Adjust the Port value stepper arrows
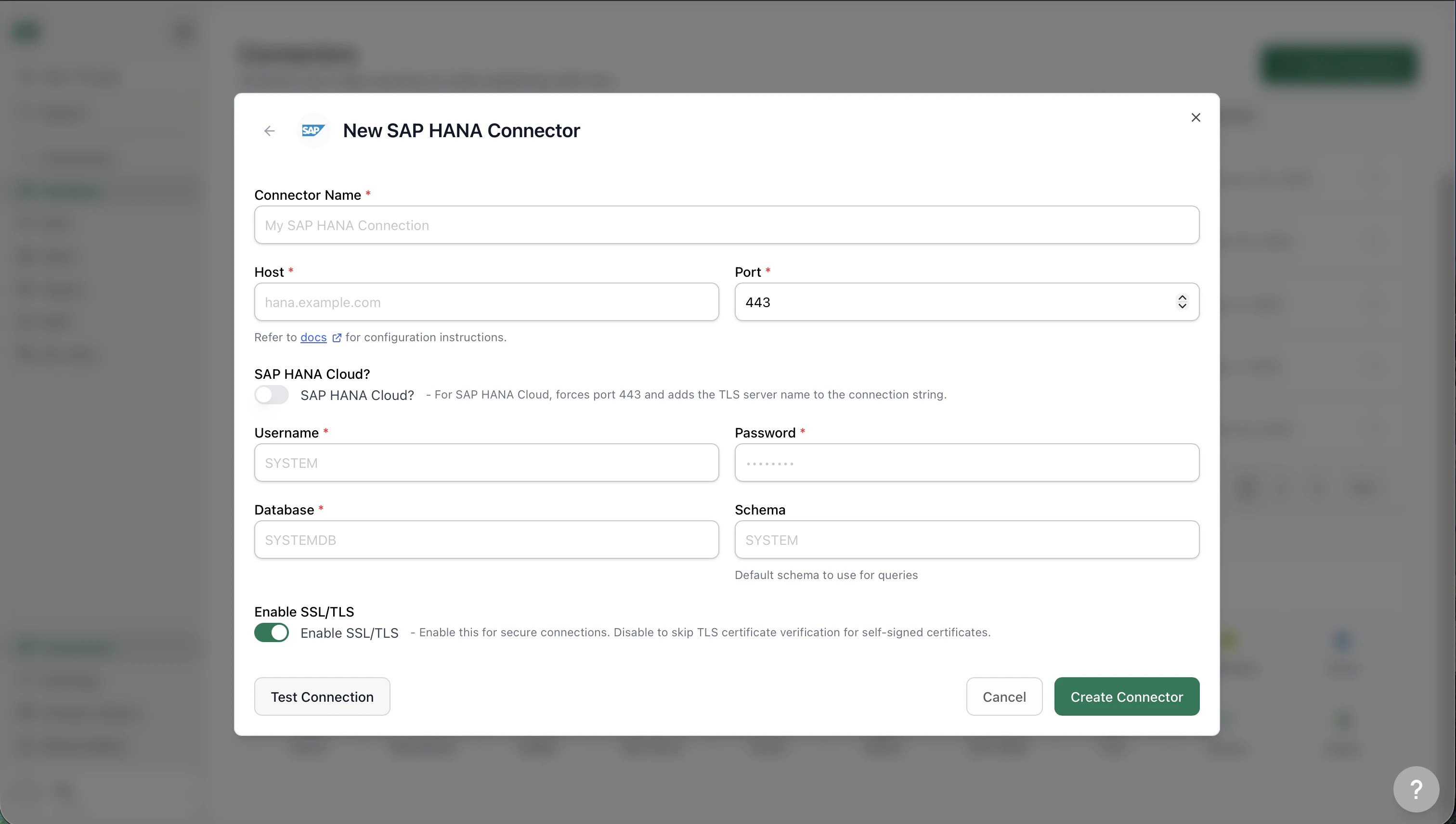1456x824 pixels. tap(1182, 302)
